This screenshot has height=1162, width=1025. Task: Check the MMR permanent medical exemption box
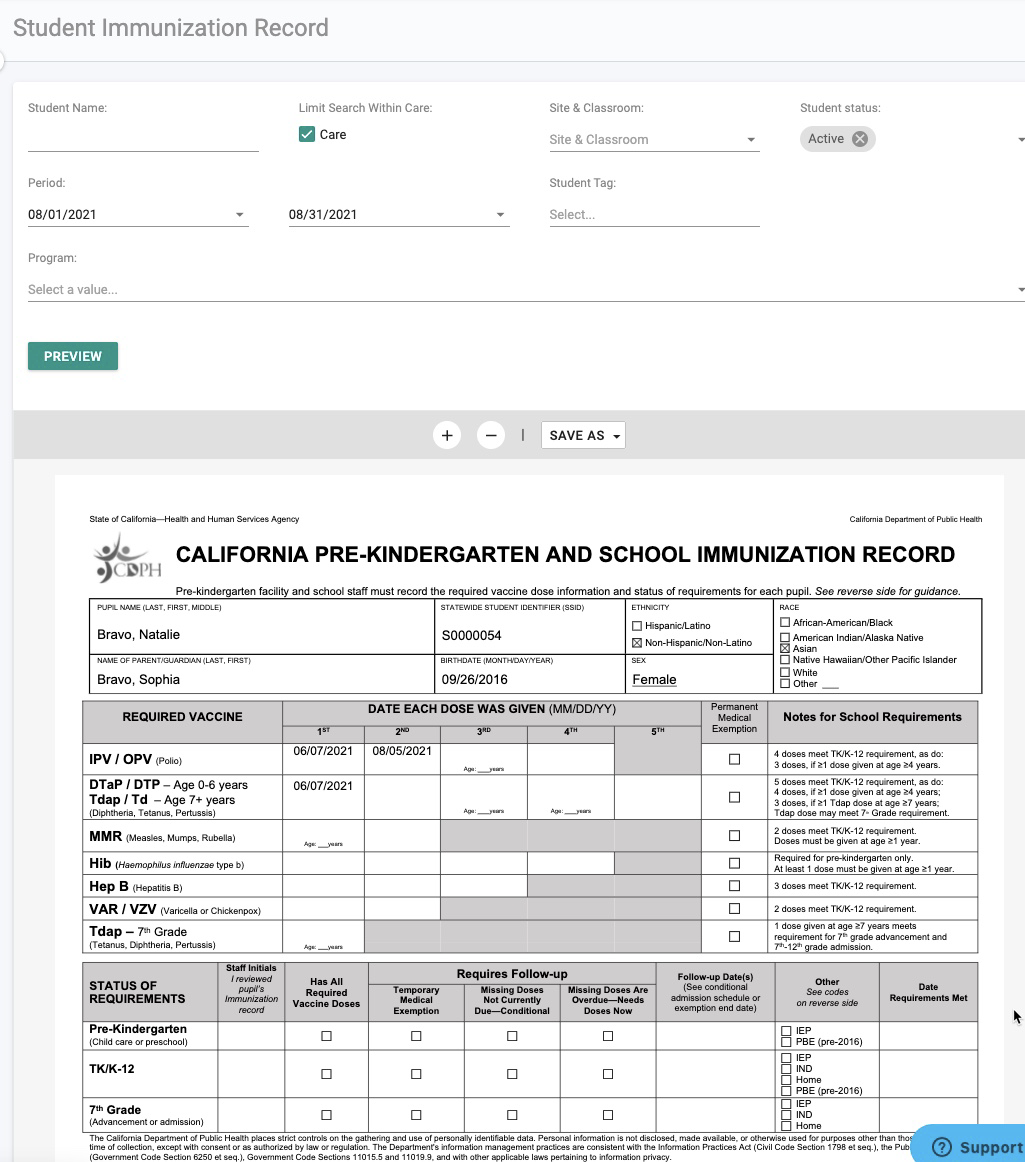click(735, 836)
